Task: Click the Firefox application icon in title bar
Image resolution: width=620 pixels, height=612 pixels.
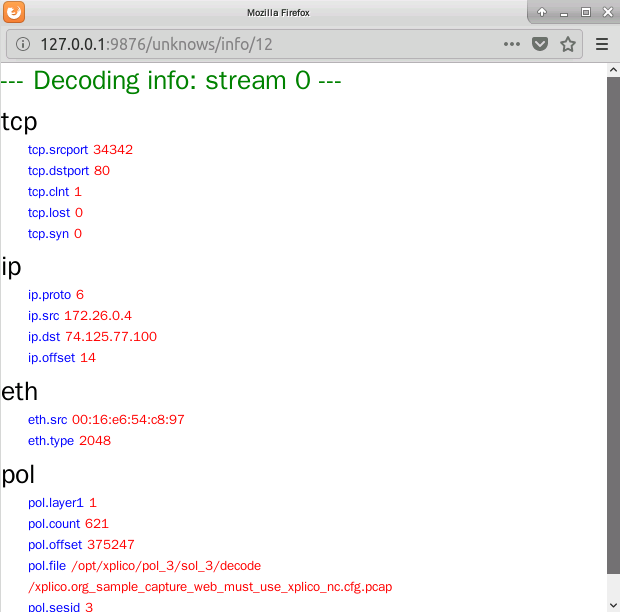Action: coord(14,12)
